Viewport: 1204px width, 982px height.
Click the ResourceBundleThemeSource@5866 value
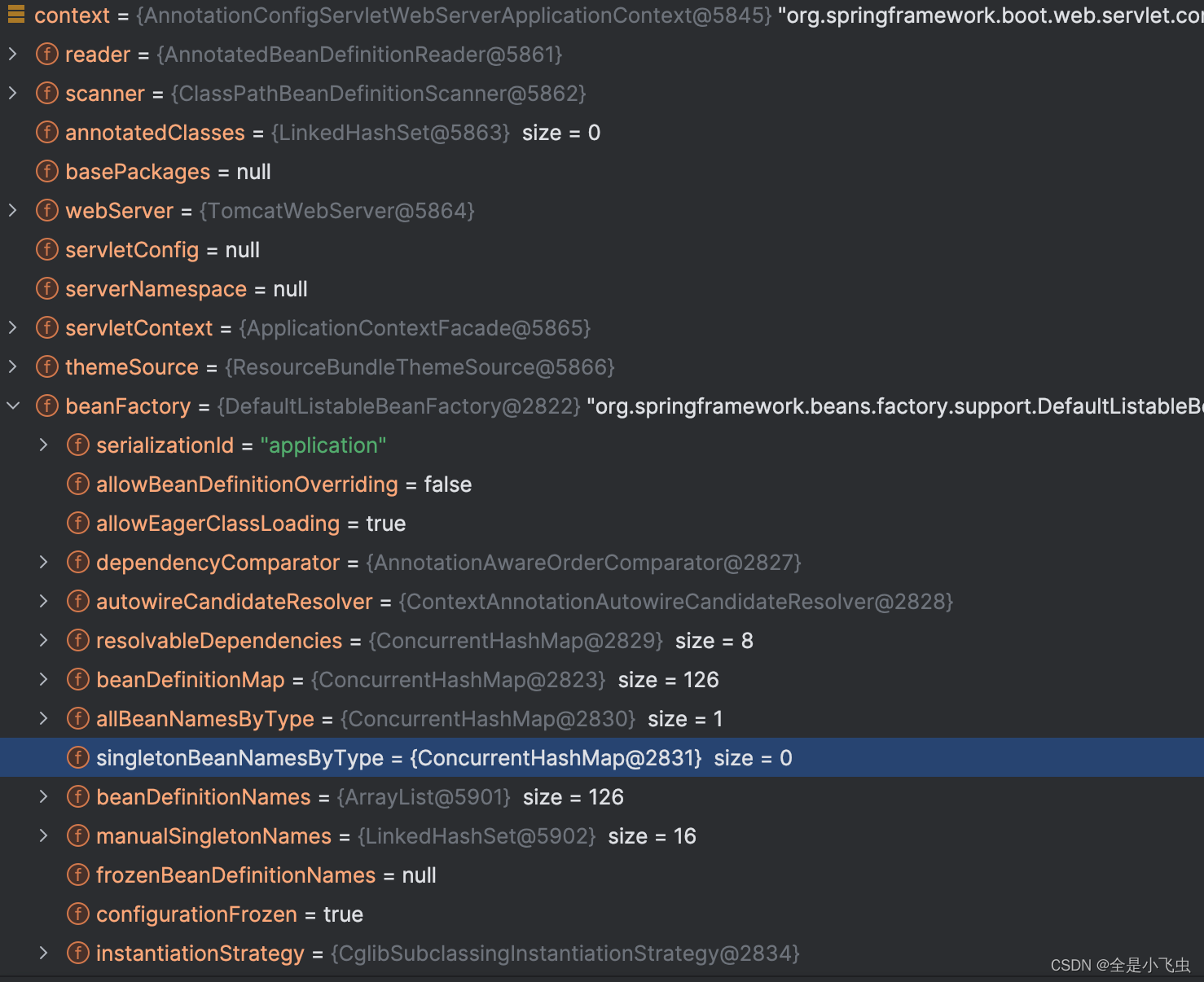(x=420, y=367)
